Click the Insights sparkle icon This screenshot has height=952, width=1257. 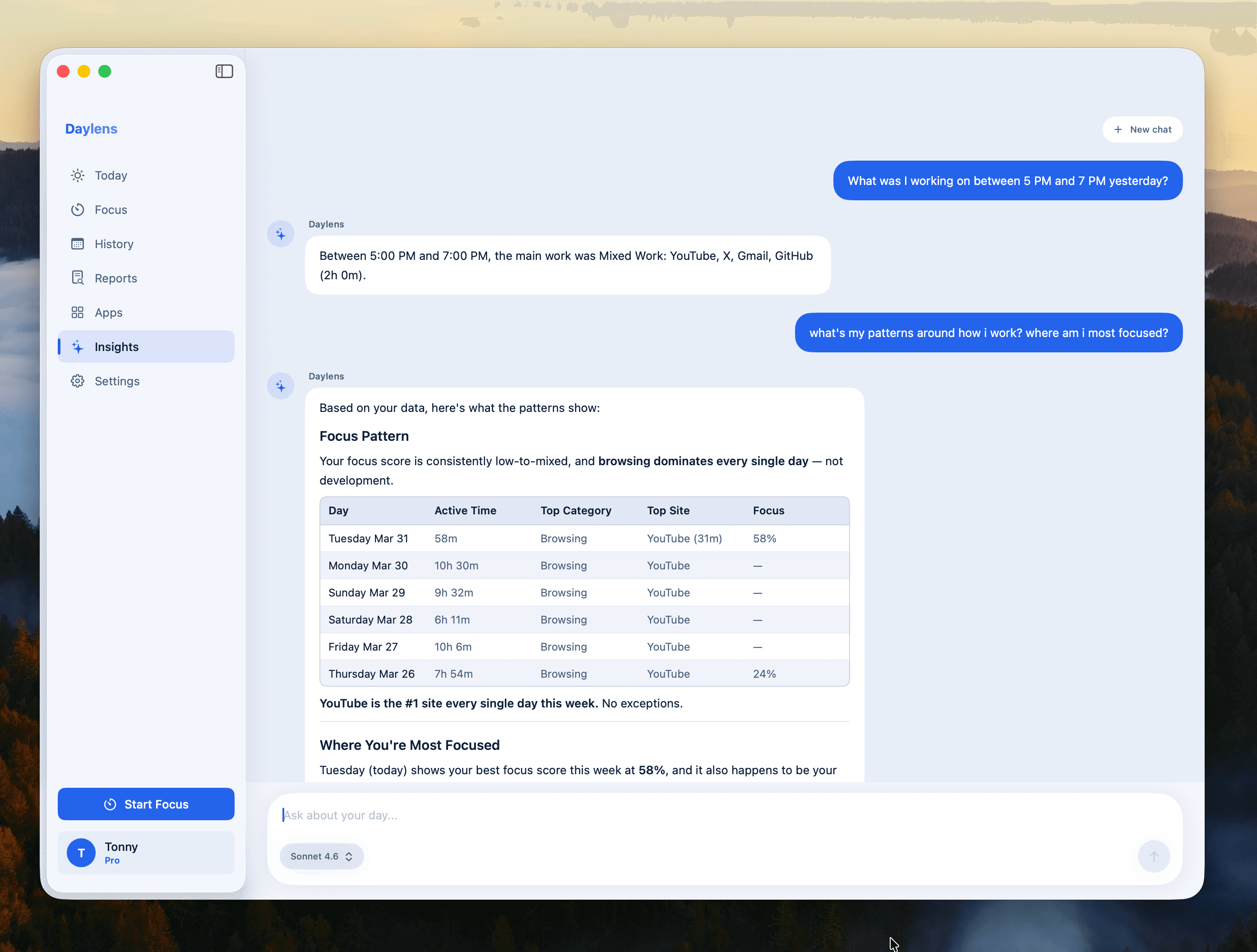click(x=77, y=347)
